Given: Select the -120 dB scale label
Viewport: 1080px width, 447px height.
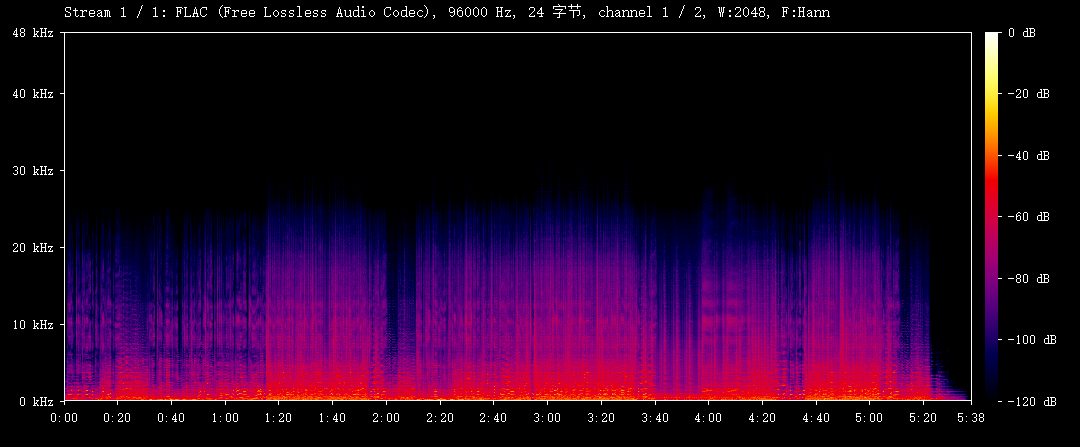Looking at the screenshot, I should tap(1029, 401).
